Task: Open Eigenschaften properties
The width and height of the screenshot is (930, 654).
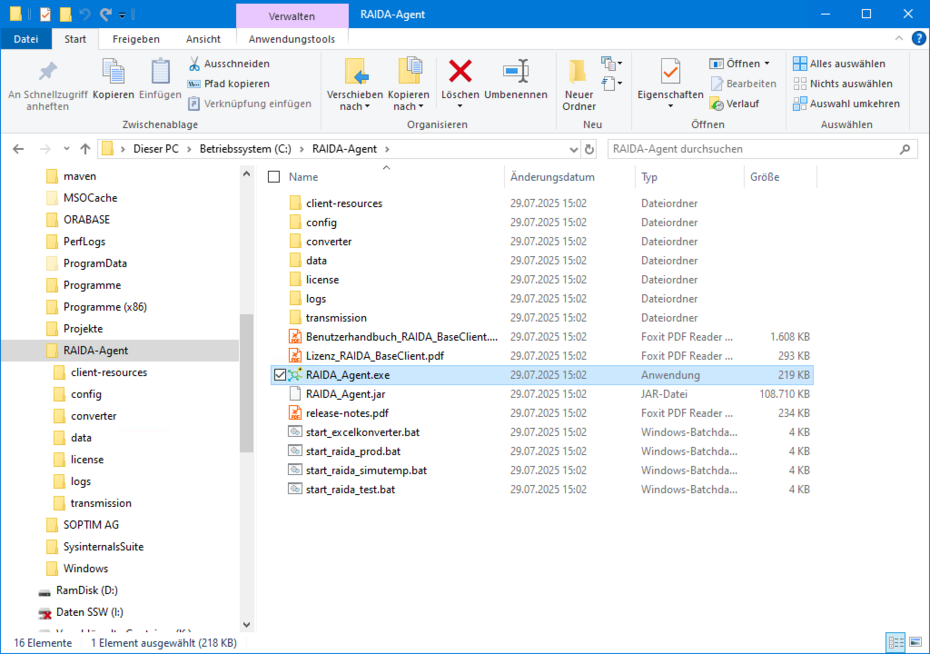Action: point(670,84)
